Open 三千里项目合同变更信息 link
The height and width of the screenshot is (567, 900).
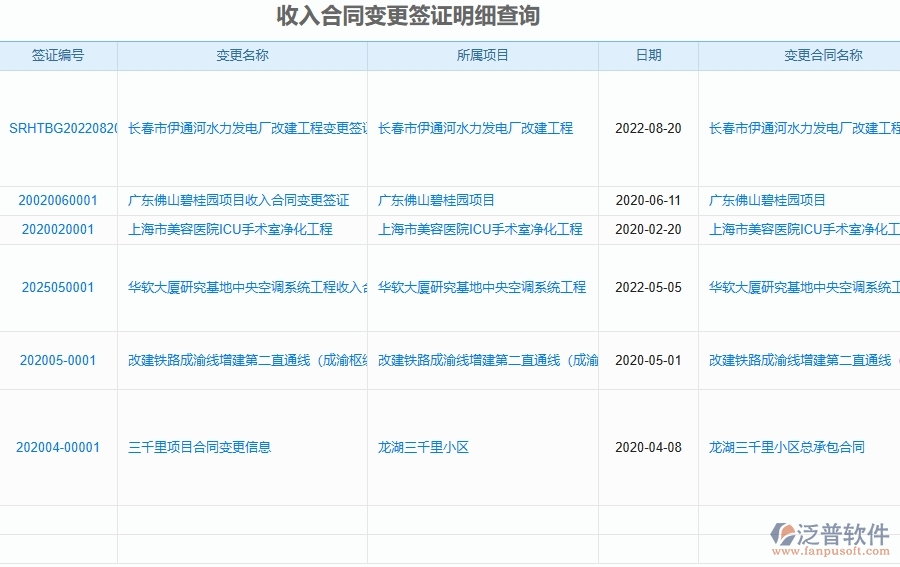[x=199, y=447]
